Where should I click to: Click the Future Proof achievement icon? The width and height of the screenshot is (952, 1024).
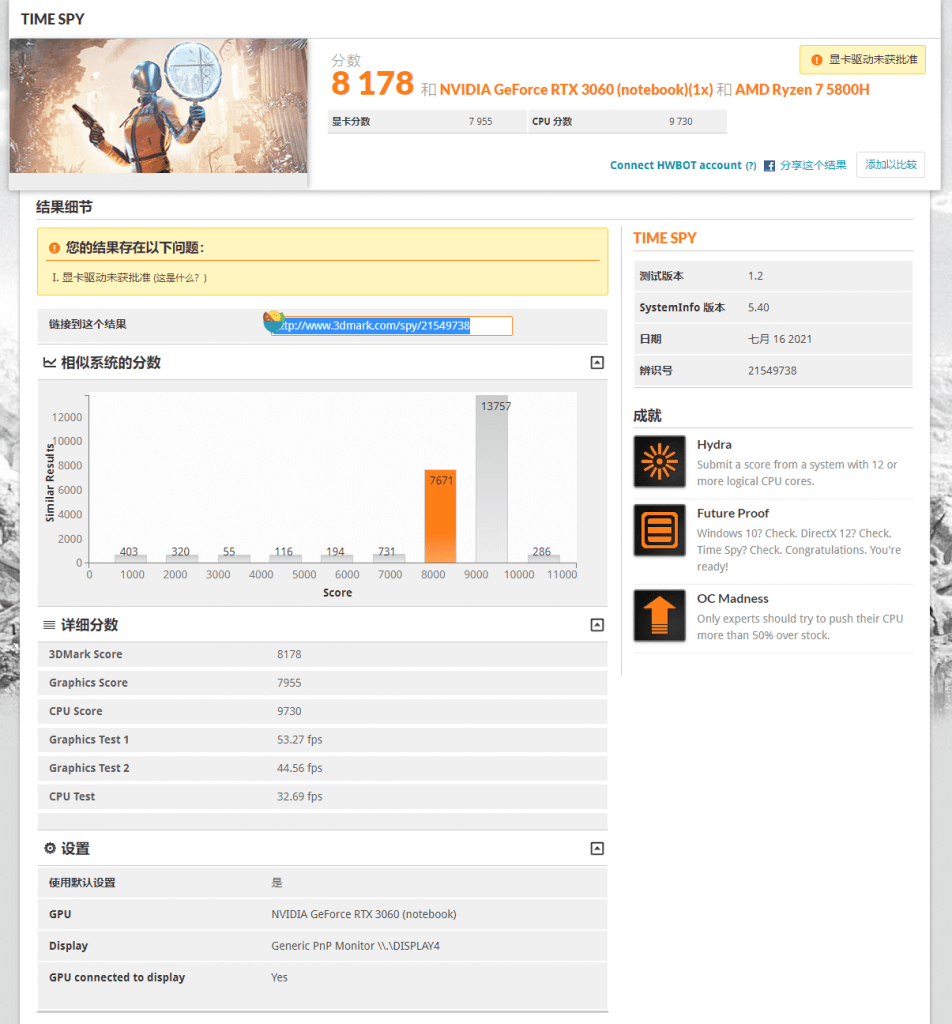tap(659, 530)
